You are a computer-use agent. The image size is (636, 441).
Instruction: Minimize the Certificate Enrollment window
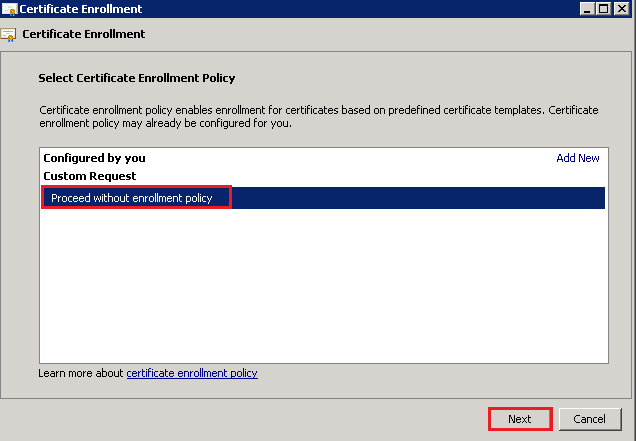point(588,9)
